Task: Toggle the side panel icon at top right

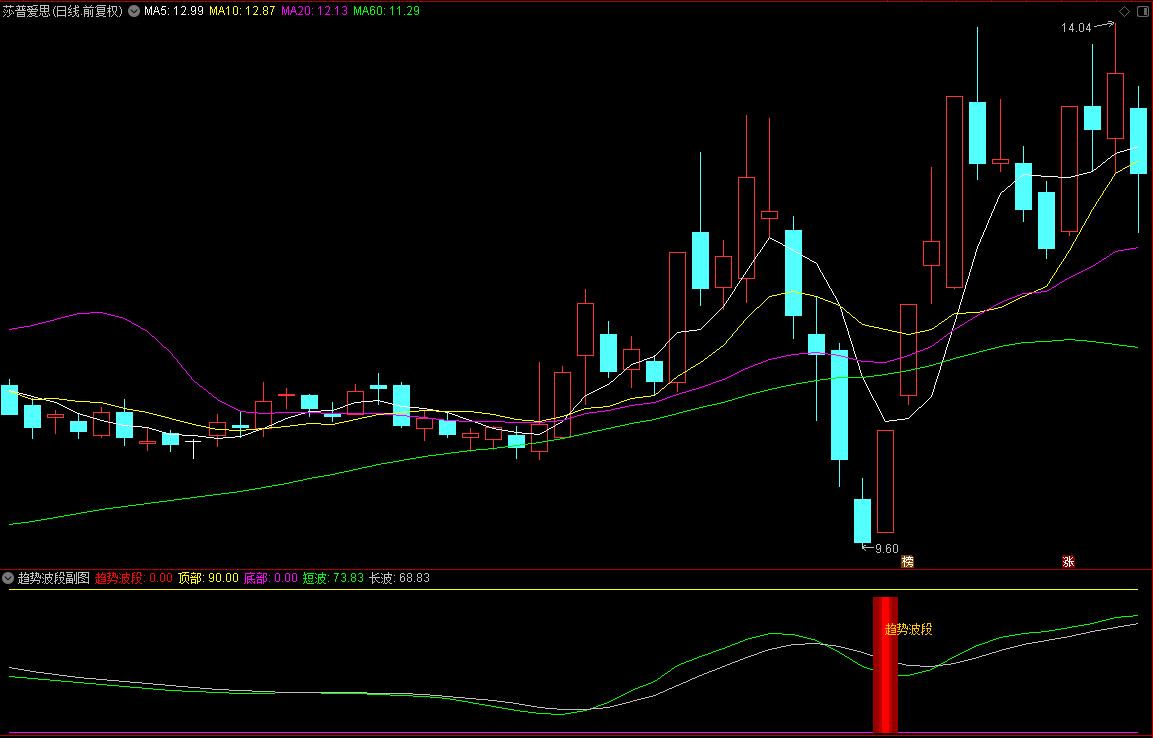Action: (1143, 11)
